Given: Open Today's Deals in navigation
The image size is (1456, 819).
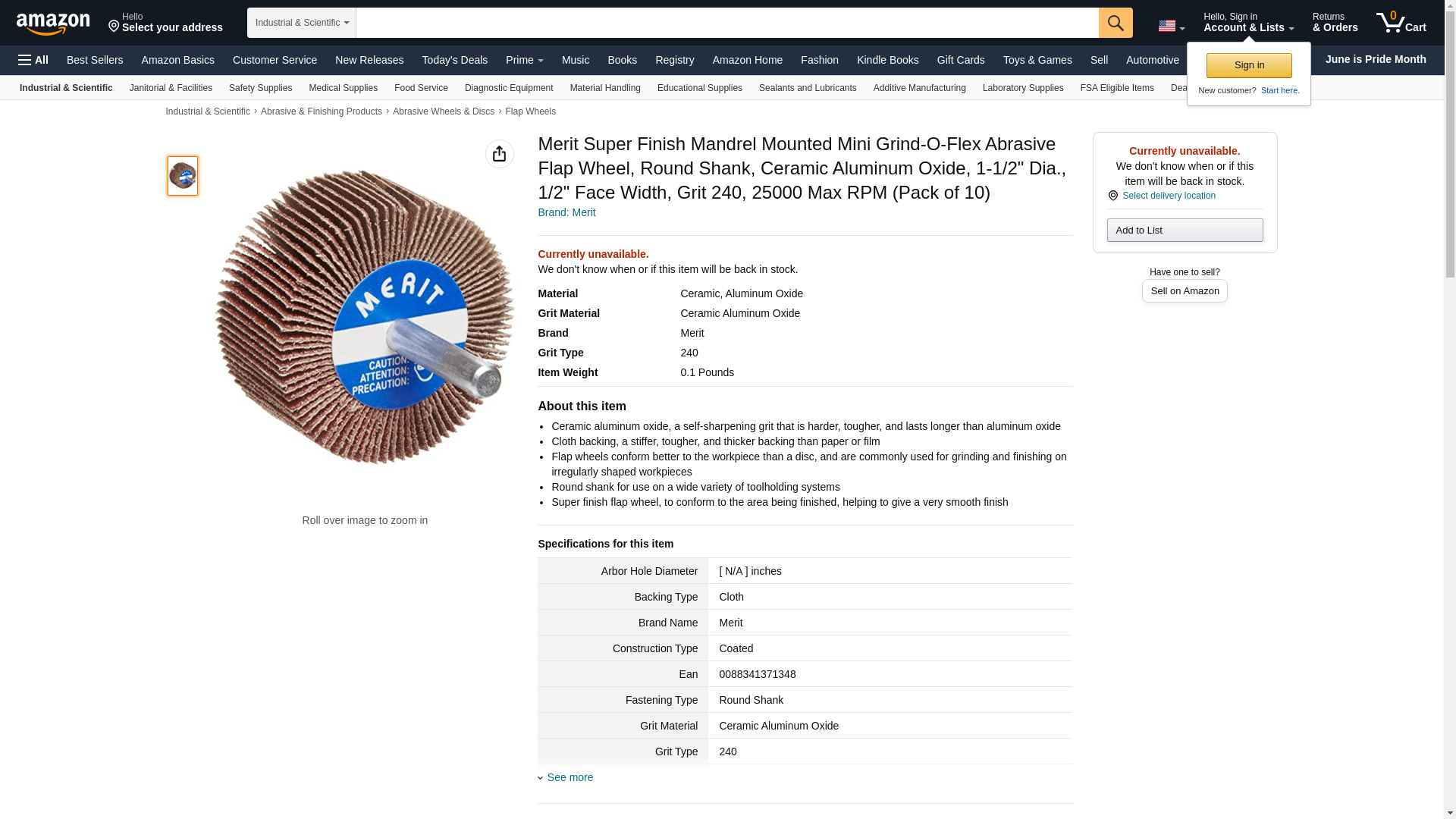Looking at the screenshot, I should point(454,60).
